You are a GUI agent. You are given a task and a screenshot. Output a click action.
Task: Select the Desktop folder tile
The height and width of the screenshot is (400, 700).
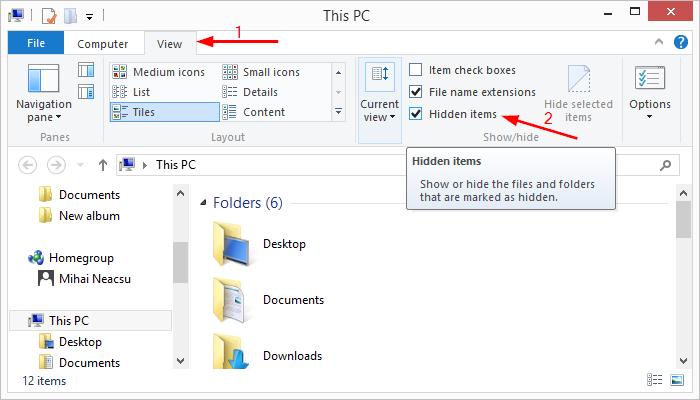click(x=260, y=244)
